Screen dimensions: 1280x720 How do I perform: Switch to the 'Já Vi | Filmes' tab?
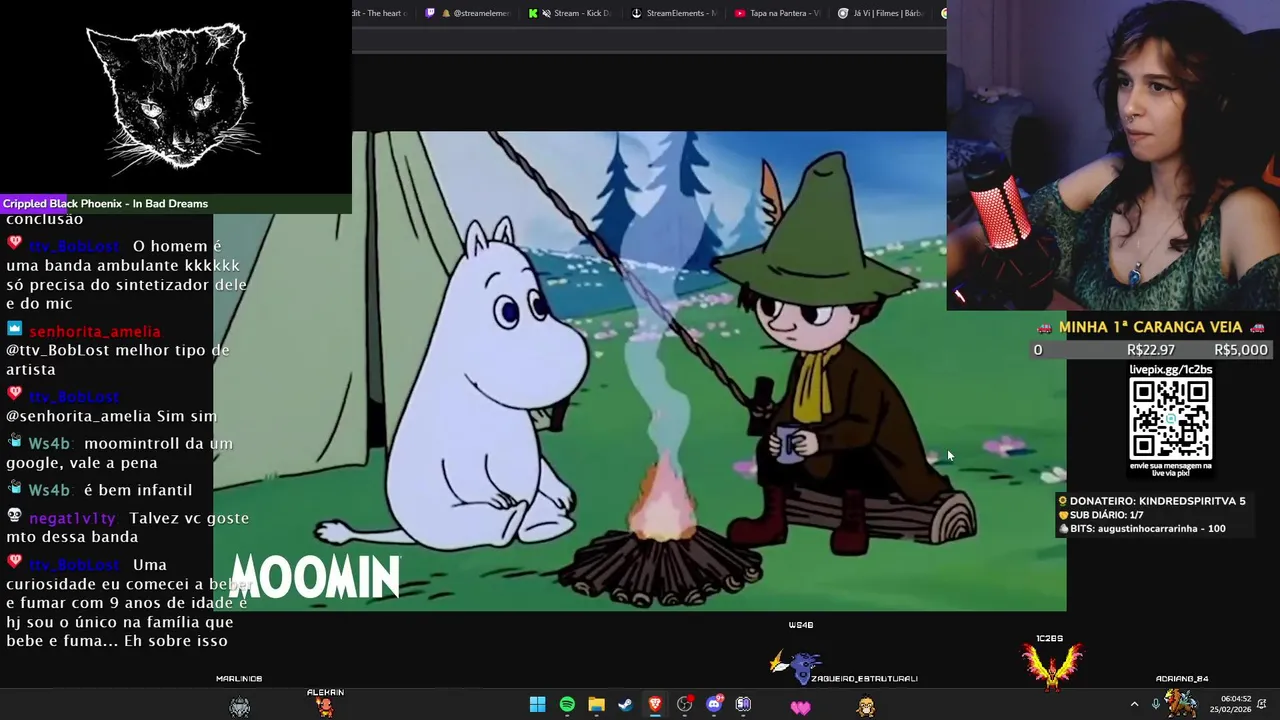(x=880, y=13)
